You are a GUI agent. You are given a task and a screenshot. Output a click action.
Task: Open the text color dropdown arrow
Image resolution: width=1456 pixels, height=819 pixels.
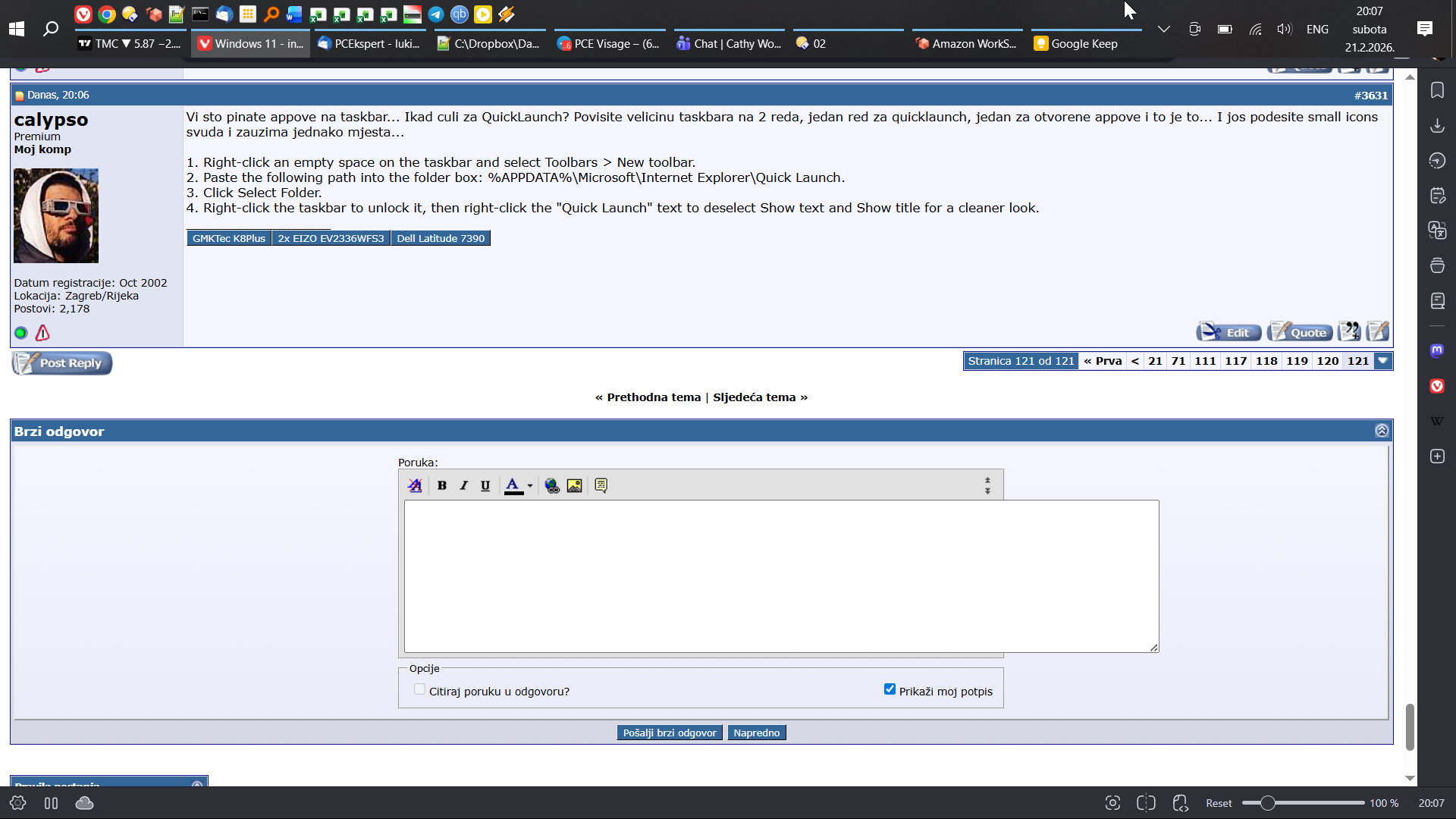tap(530, 486)
